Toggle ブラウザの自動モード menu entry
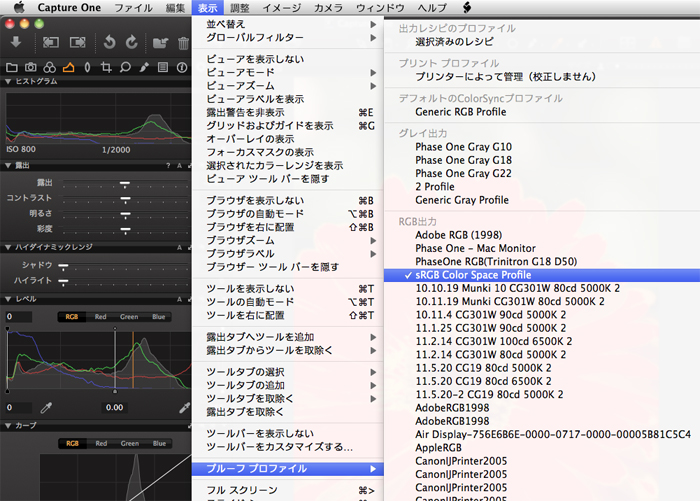Screen dimensions: 700x501 288,214
